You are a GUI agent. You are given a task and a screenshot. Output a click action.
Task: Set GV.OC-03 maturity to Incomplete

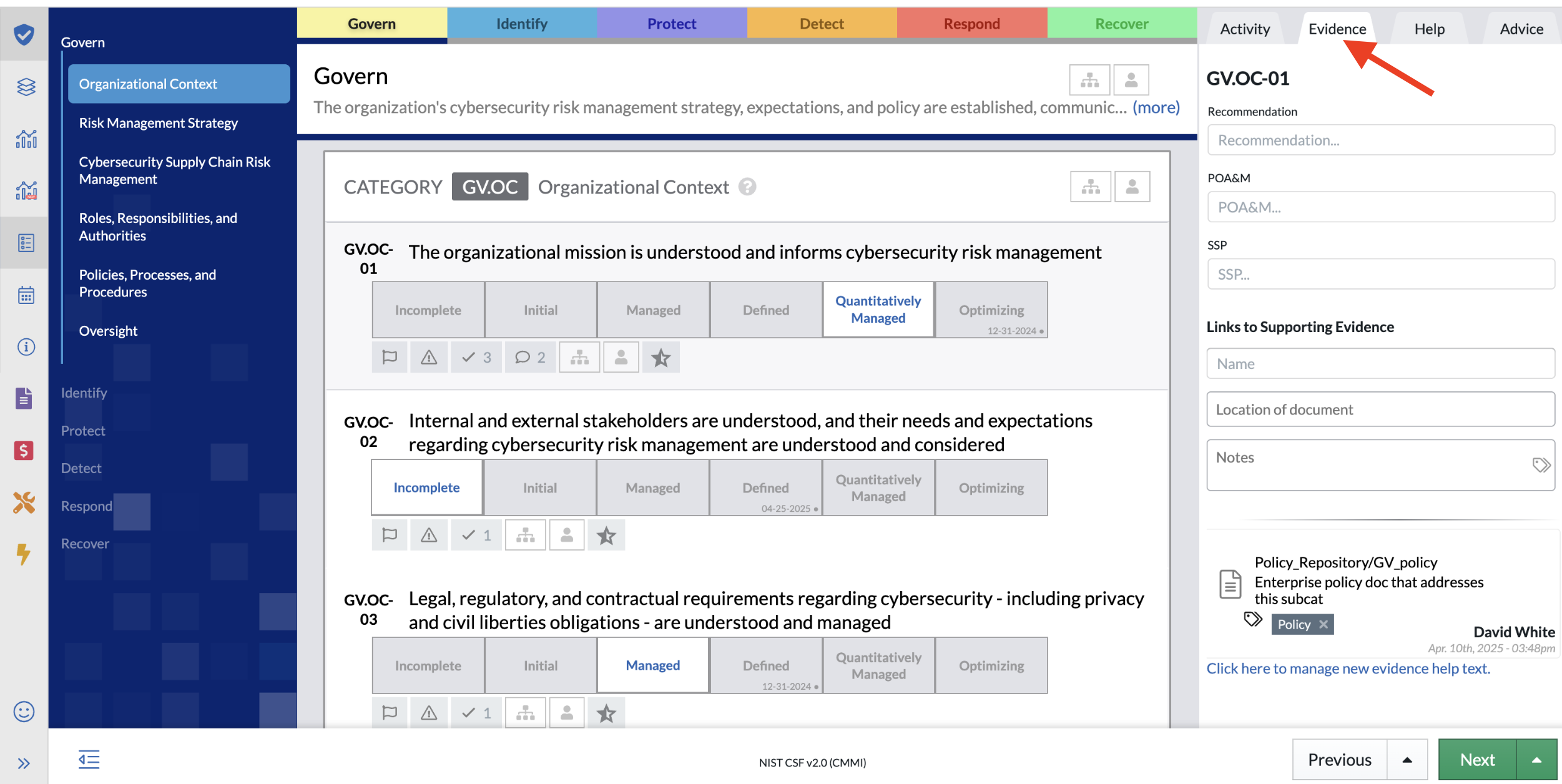pyautogui.click(x=428, y=665)
